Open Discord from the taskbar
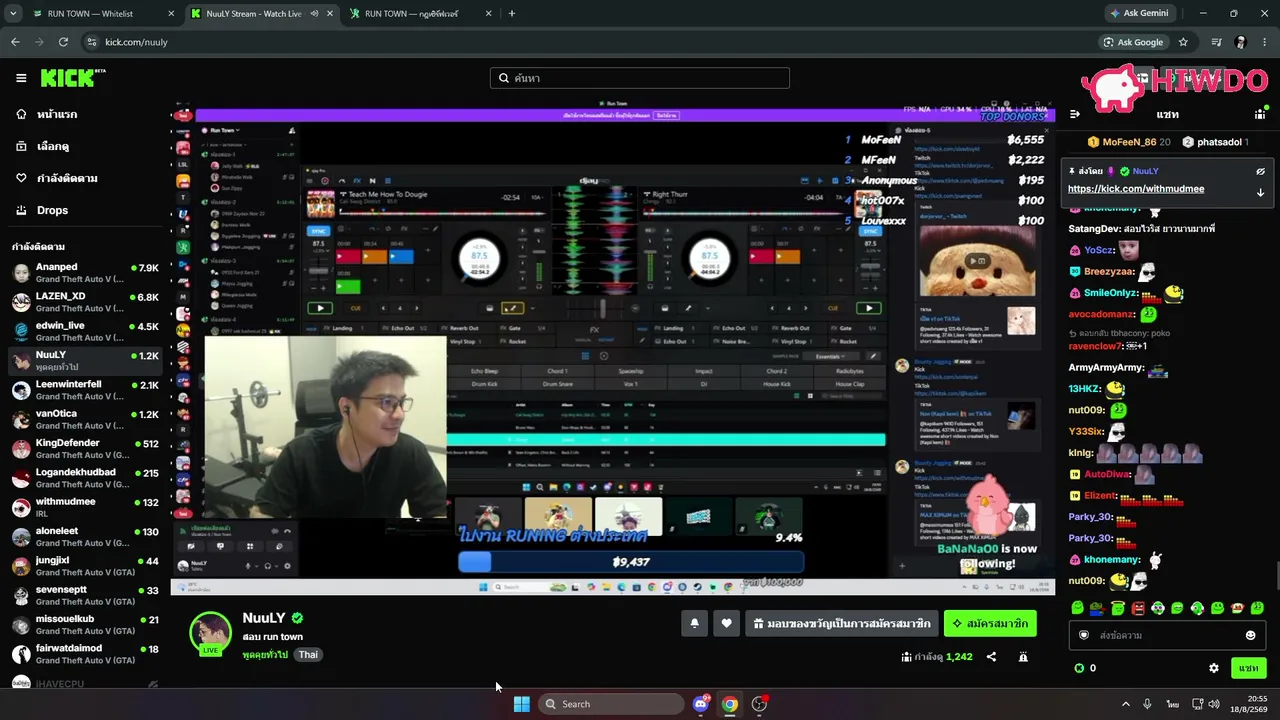1280x720 pixels. (x=701, y=704)
